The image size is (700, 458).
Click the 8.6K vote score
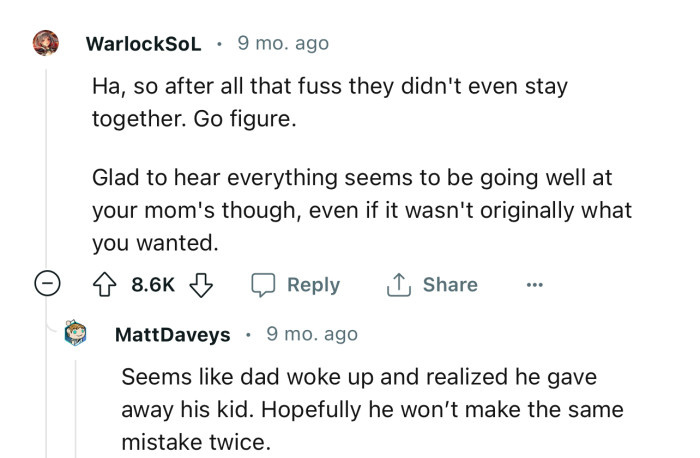pos(153,285)
